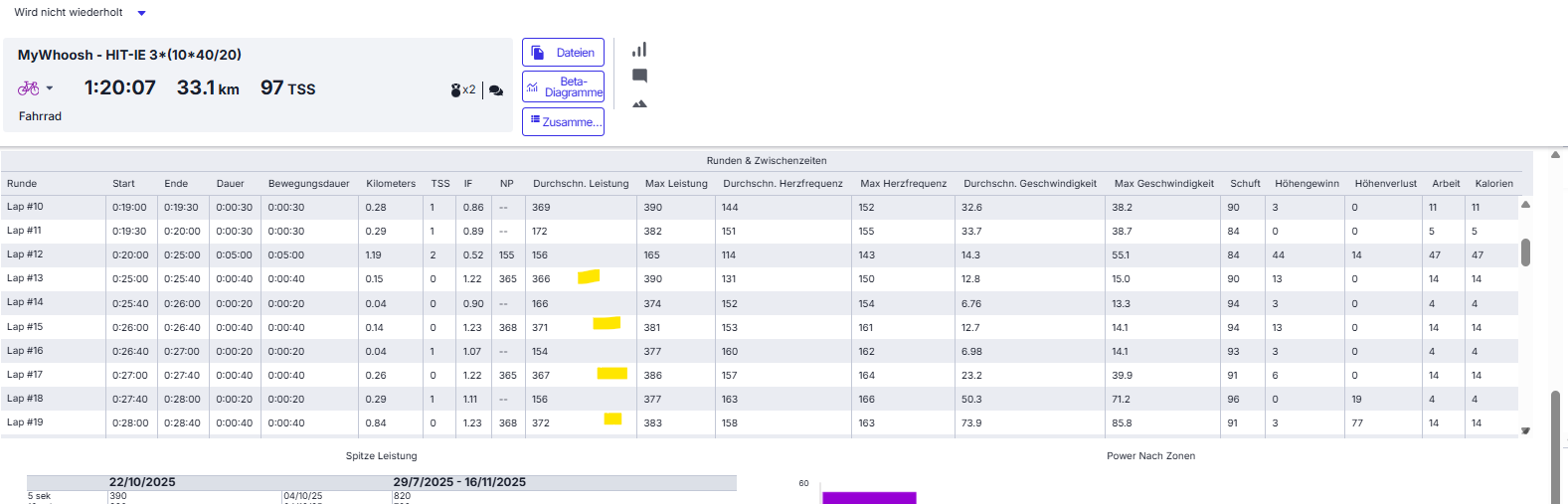
Task: Click the purple bicycle sport icon
Action: point(28,88)
